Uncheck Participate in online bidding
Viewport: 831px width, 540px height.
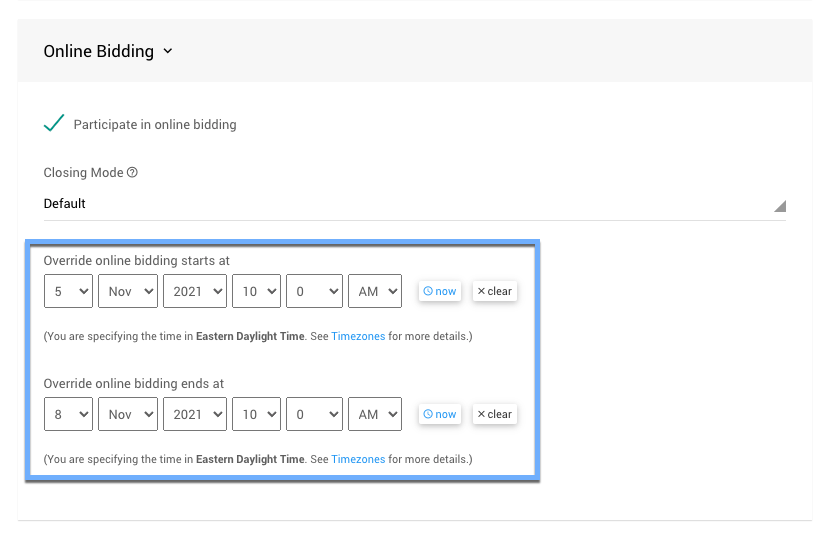pos(55,124)
